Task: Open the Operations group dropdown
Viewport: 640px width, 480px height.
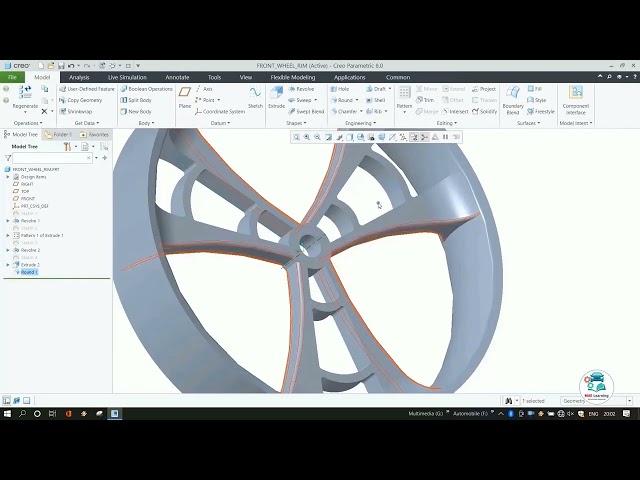Action: [28, 123]
